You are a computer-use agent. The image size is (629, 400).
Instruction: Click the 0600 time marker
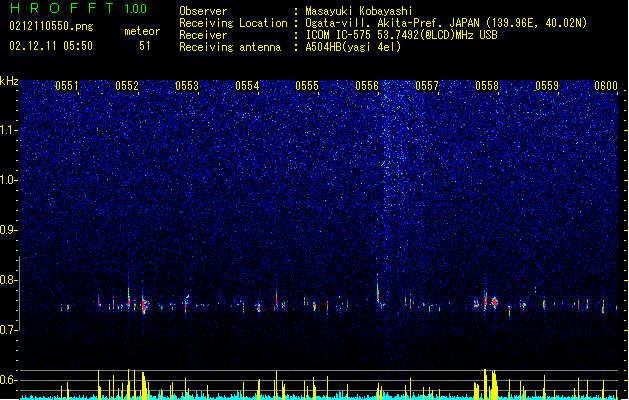[x=606, y=86]
